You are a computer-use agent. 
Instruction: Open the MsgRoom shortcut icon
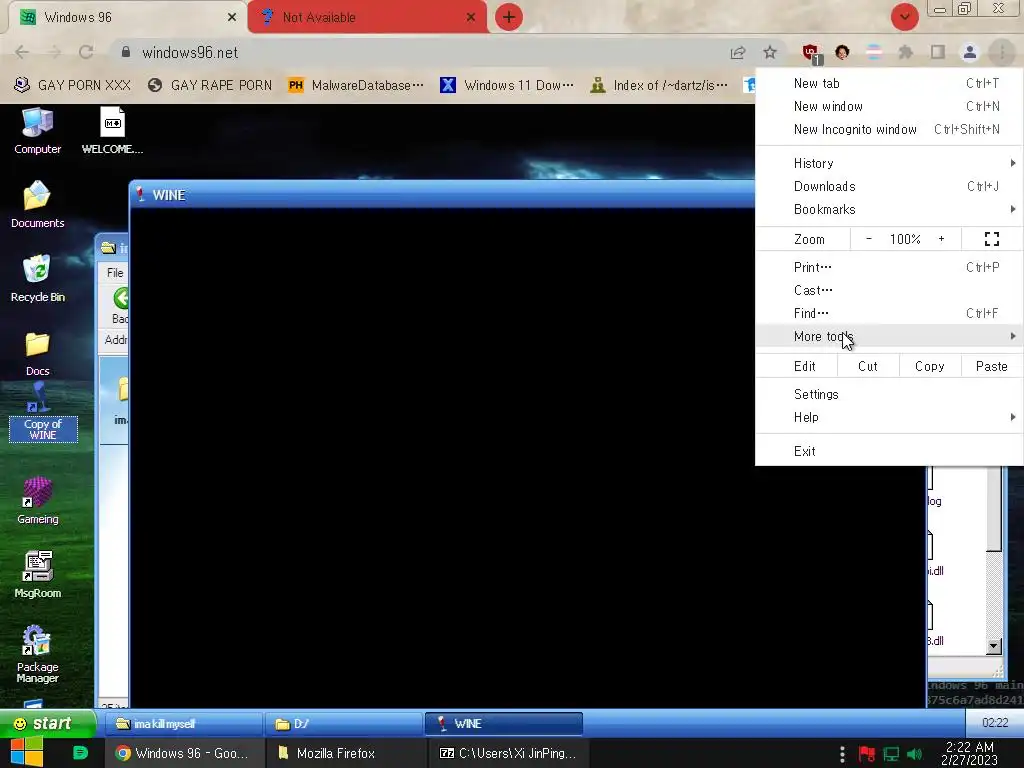click(37, 575)
